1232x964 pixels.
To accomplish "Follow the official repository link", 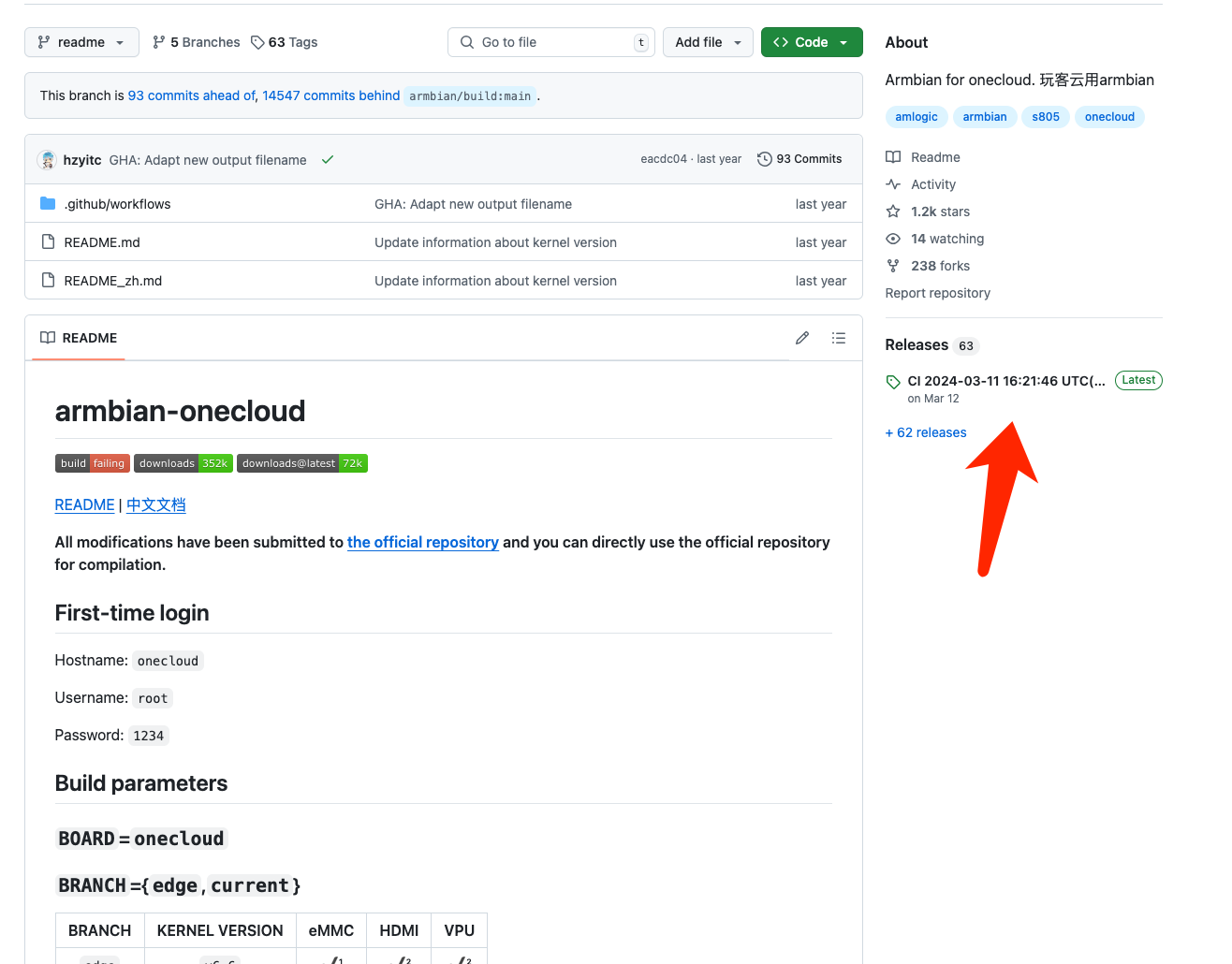I will (x=423, y=542).
